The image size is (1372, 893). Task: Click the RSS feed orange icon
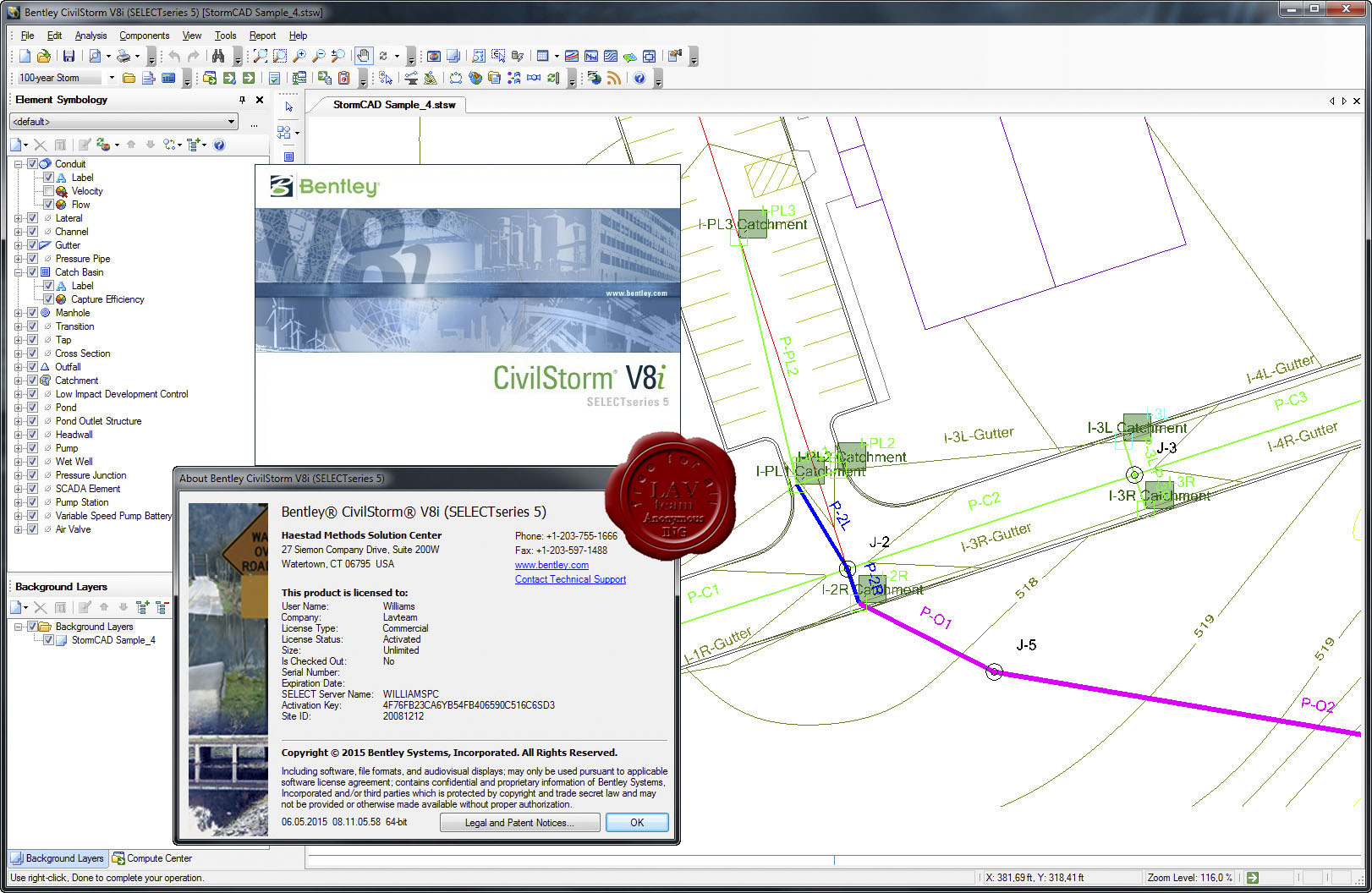point(614,78)
